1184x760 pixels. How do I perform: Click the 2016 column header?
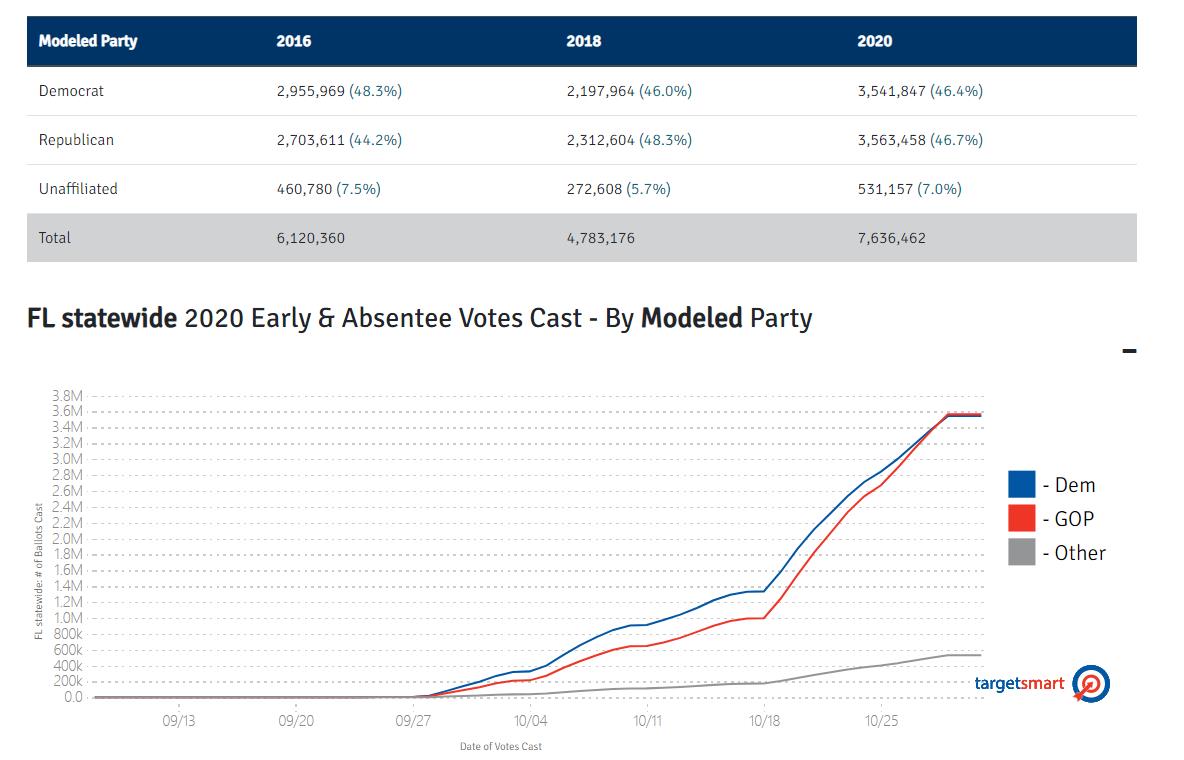tap(294, 41)
